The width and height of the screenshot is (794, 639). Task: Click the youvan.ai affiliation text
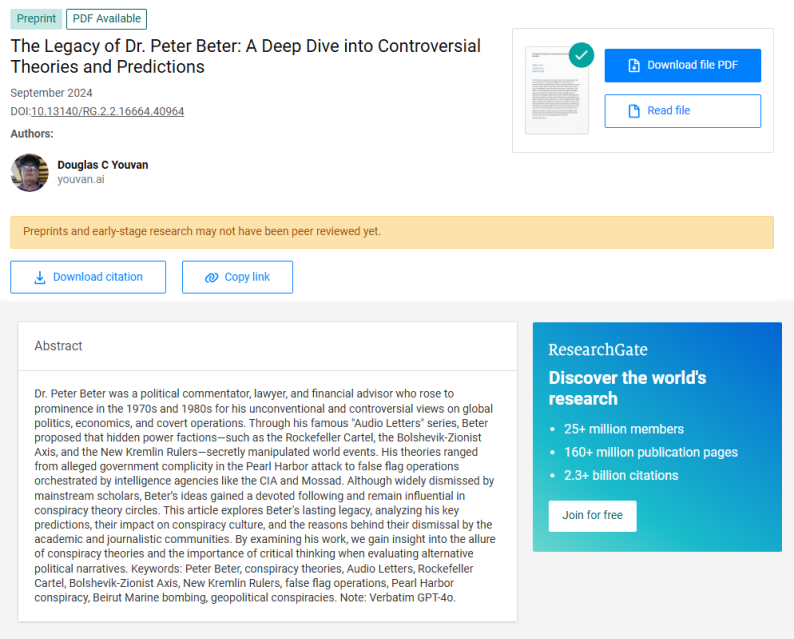pos(81,180)
